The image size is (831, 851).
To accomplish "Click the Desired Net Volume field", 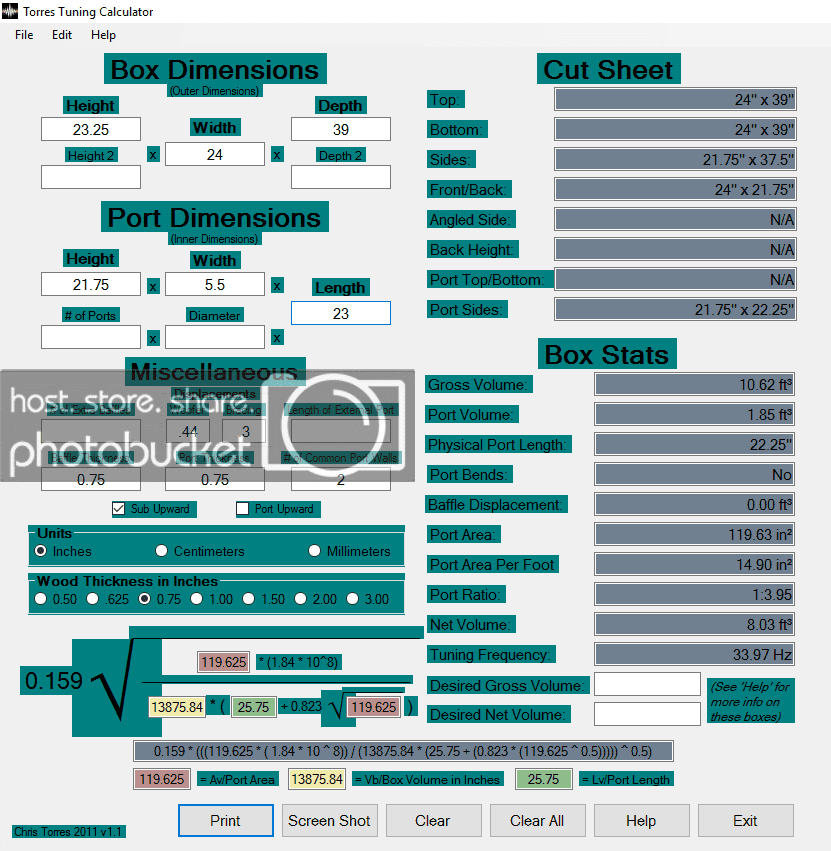I will (647, 714).
